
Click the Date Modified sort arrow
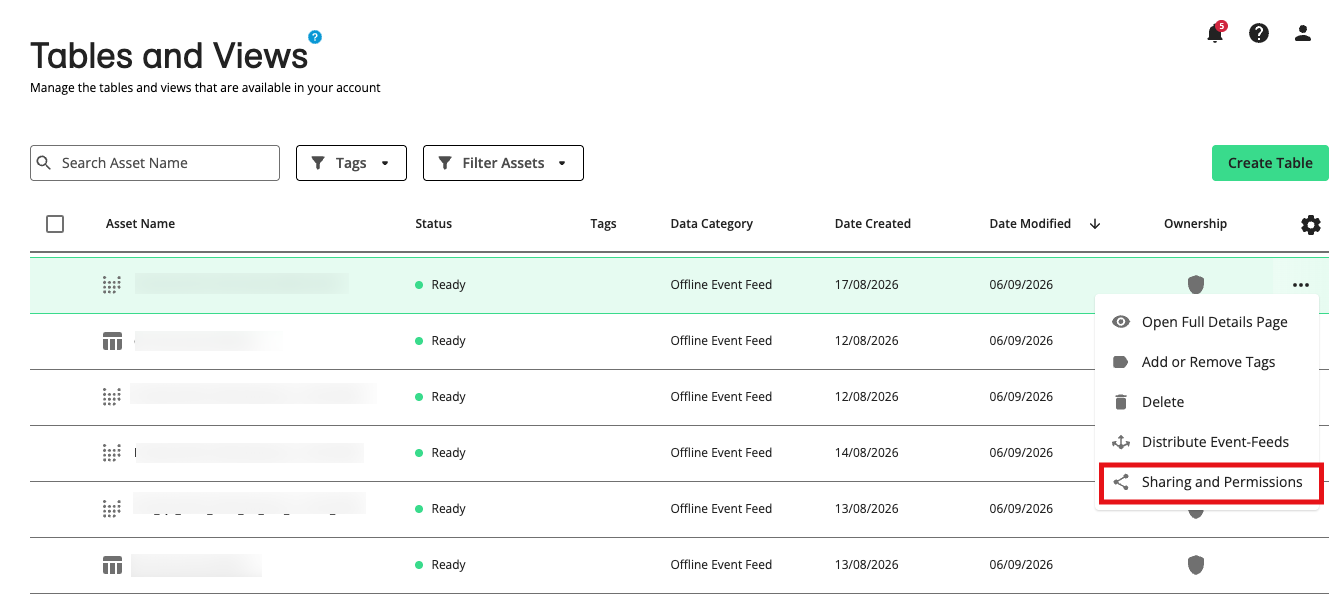[1095, 224]
